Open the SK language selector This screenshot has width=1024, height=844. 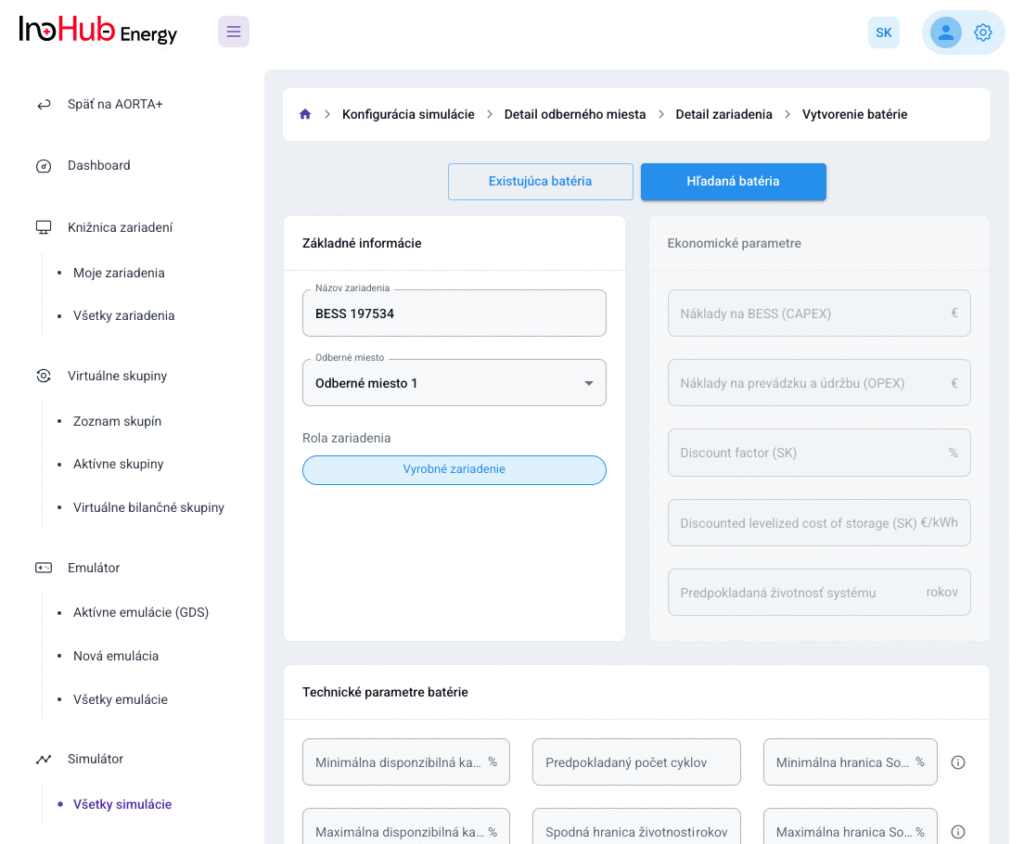click(883, 32)
